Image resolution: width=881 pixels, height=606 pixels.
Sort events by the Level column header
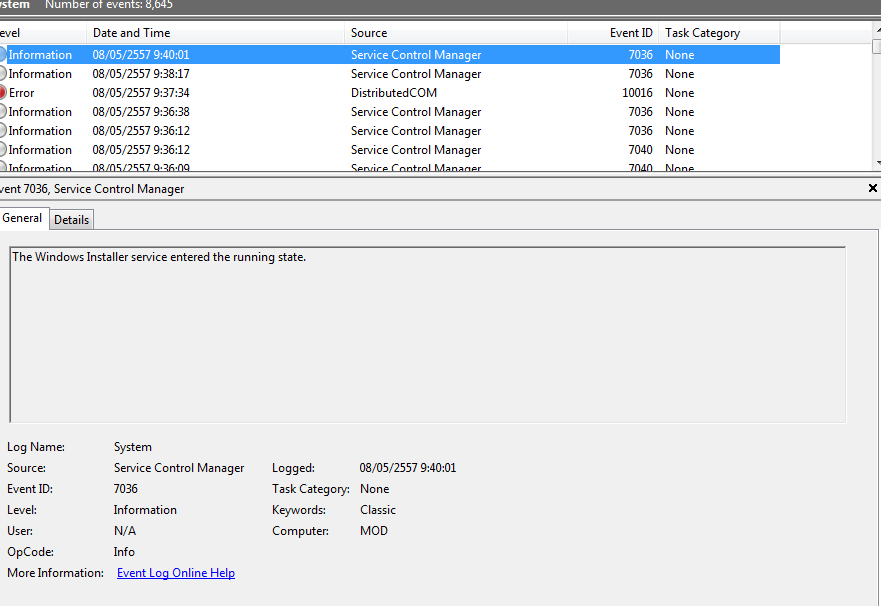40,33
